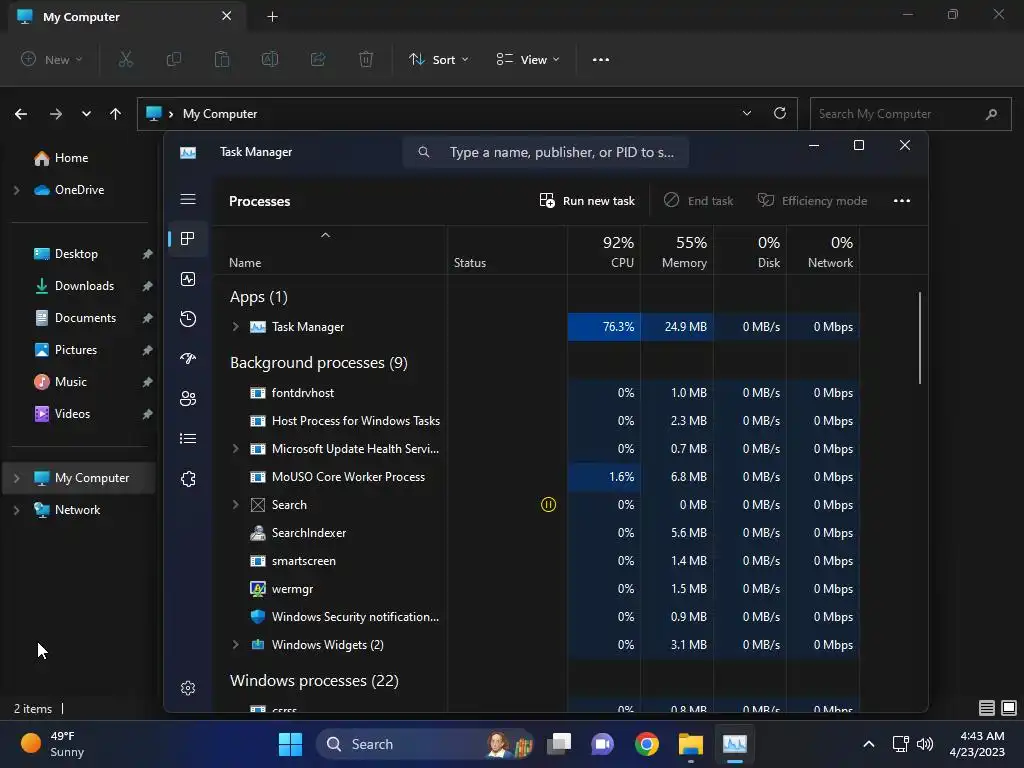Go forward in File Explorer navigation
This screenshot has width=1024, height=768.
click(x=56, y=114)
